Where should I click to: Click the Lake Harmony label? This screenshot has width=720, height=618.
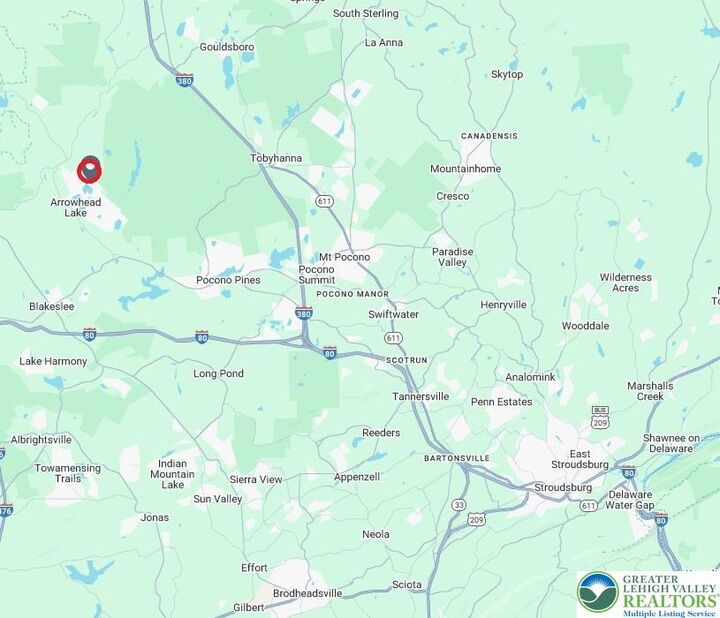53,361
